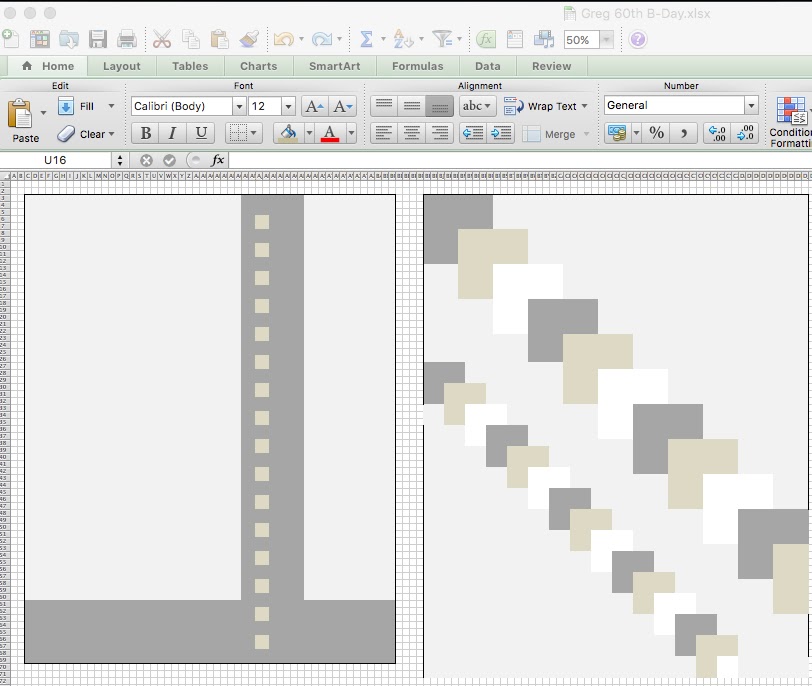Click the AutoSum icon
The image size is (812, 686).
coord(365,39)
